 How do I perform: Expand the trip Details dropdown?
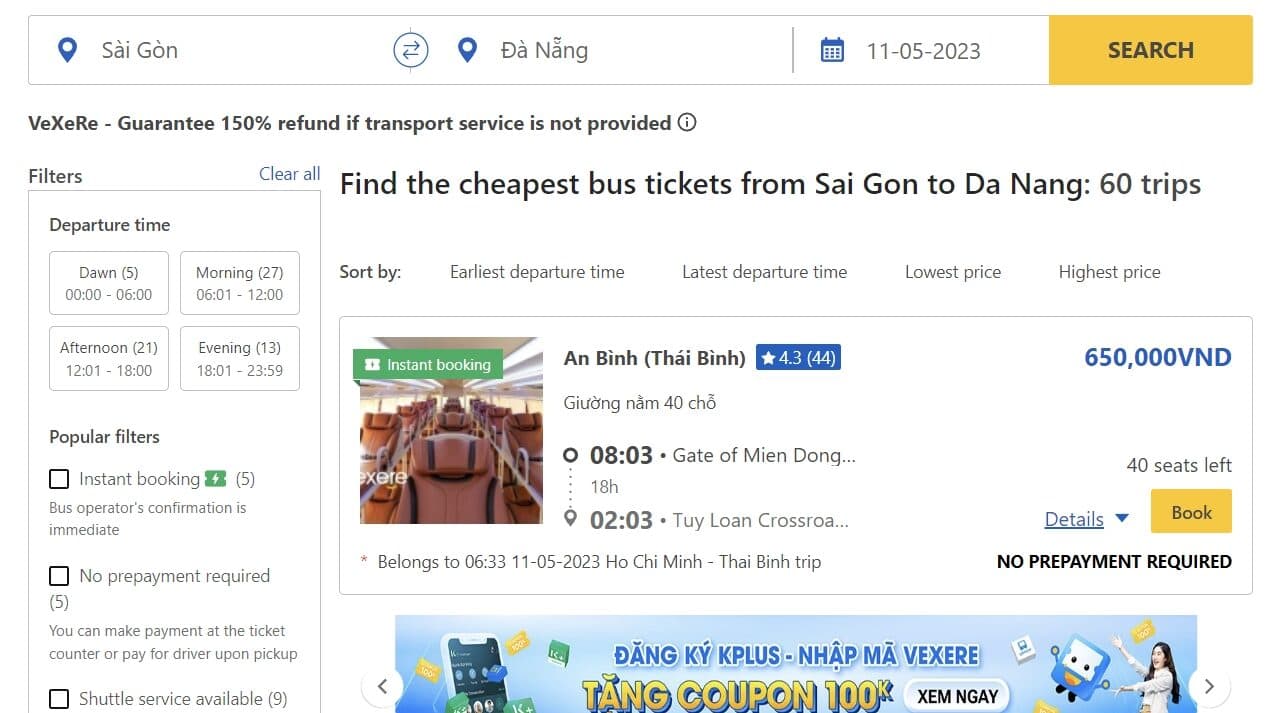coord(1086,519)
